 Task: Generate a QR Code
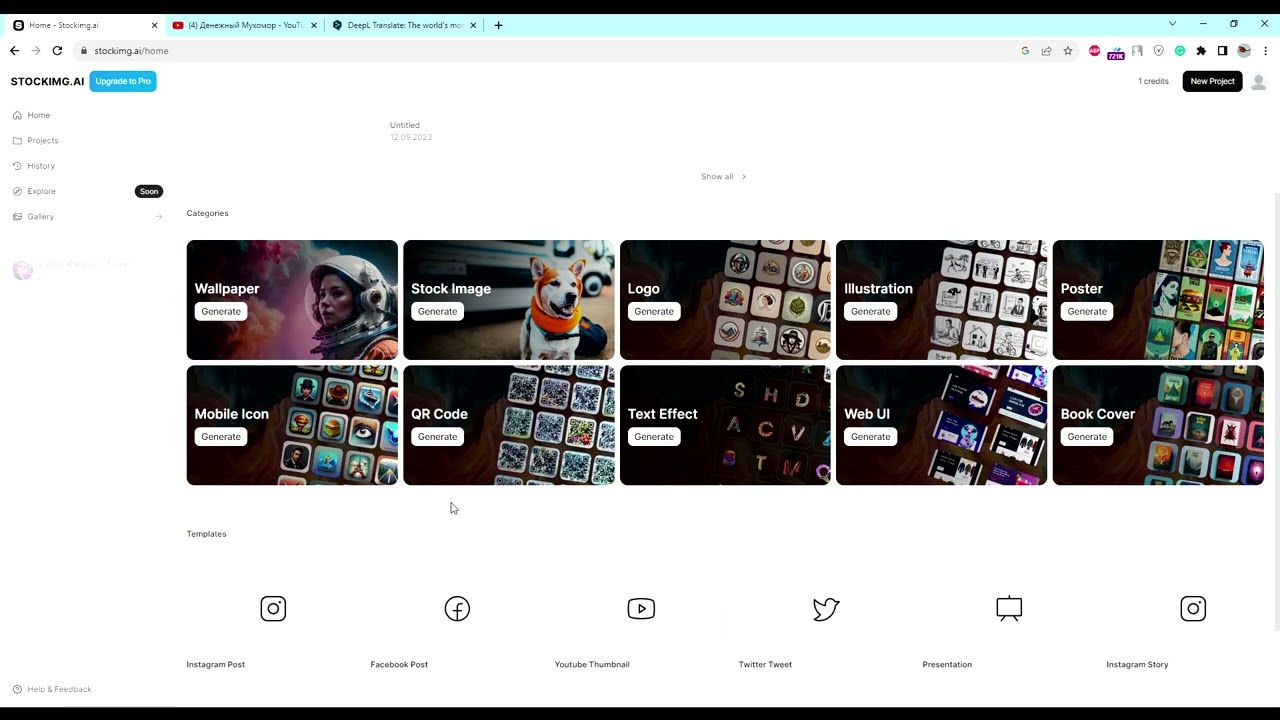[437, 436]
